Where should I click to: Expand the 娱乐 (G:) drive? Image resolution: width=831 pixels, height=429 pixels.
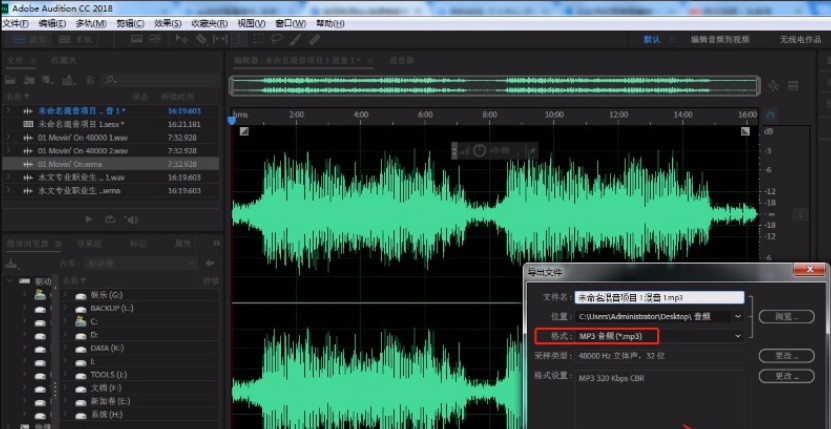(65, 294)
